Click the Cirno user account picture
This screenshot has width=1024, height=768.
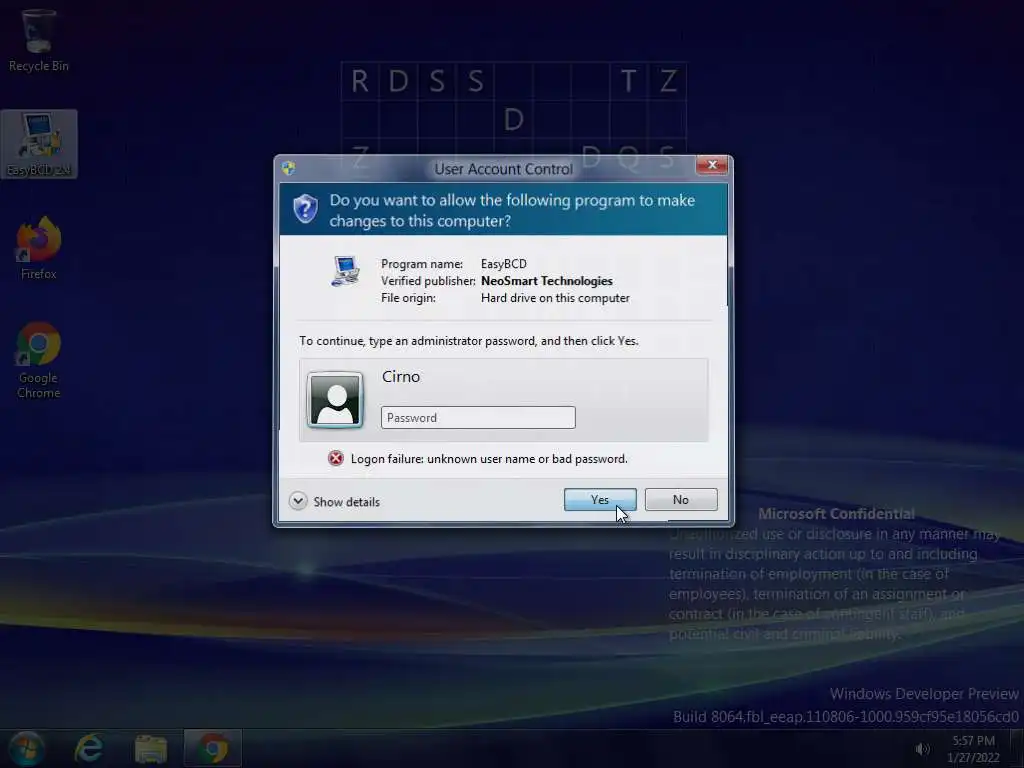(x=335, y=400)
